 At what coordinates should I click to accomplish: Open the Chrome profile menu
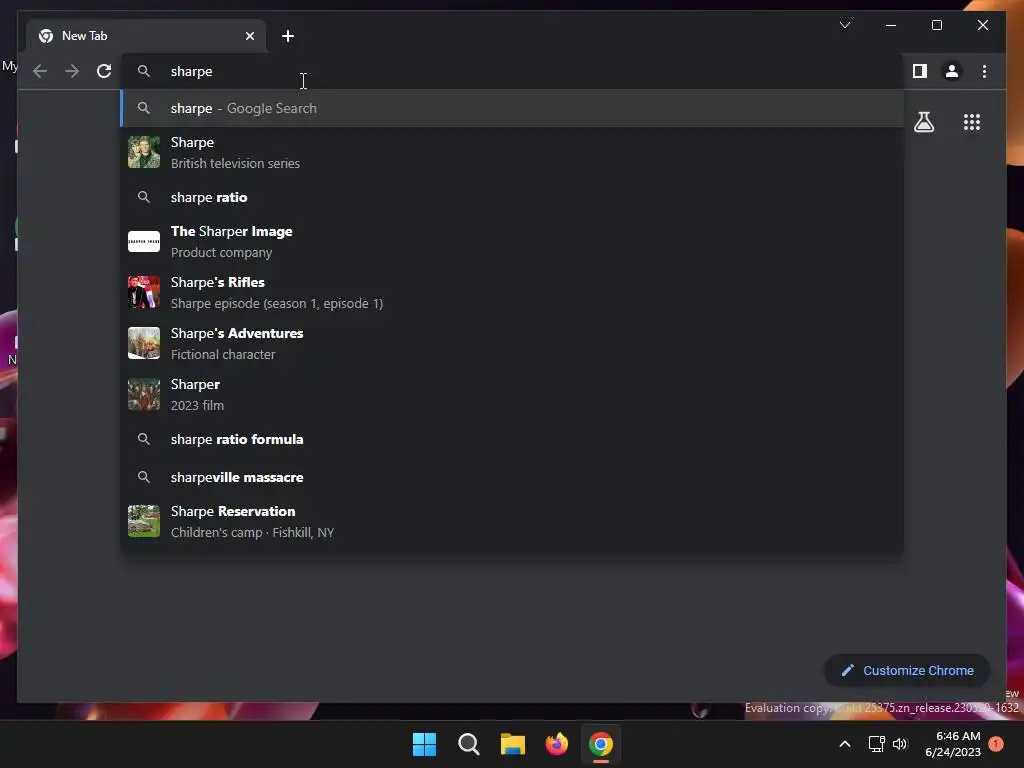coord(952,71)
